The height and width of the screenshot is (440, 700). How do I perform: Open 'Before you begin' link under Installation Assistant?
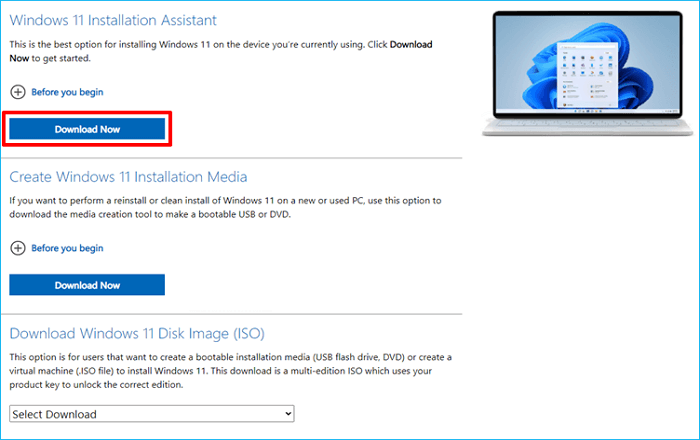pyautogui.click(x=67, y=92)
